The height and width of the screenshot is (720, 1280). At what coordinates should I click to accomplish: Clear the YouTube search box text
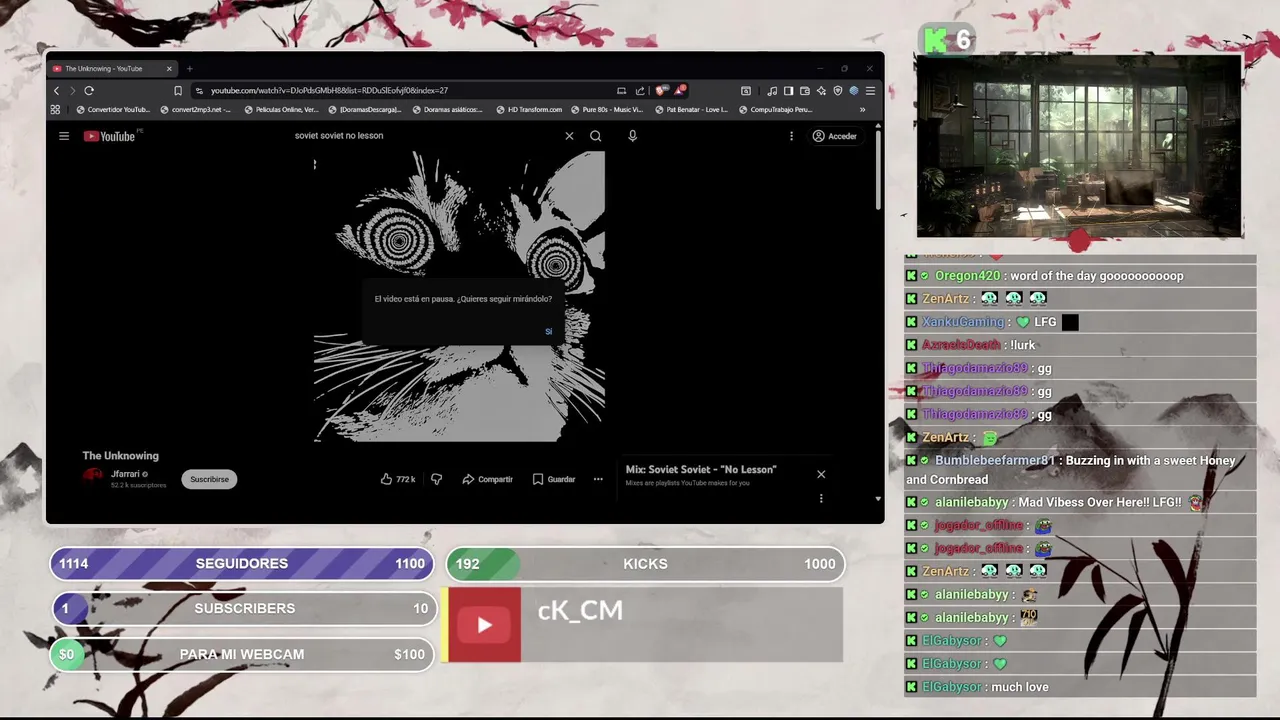[x=569, y=136]
